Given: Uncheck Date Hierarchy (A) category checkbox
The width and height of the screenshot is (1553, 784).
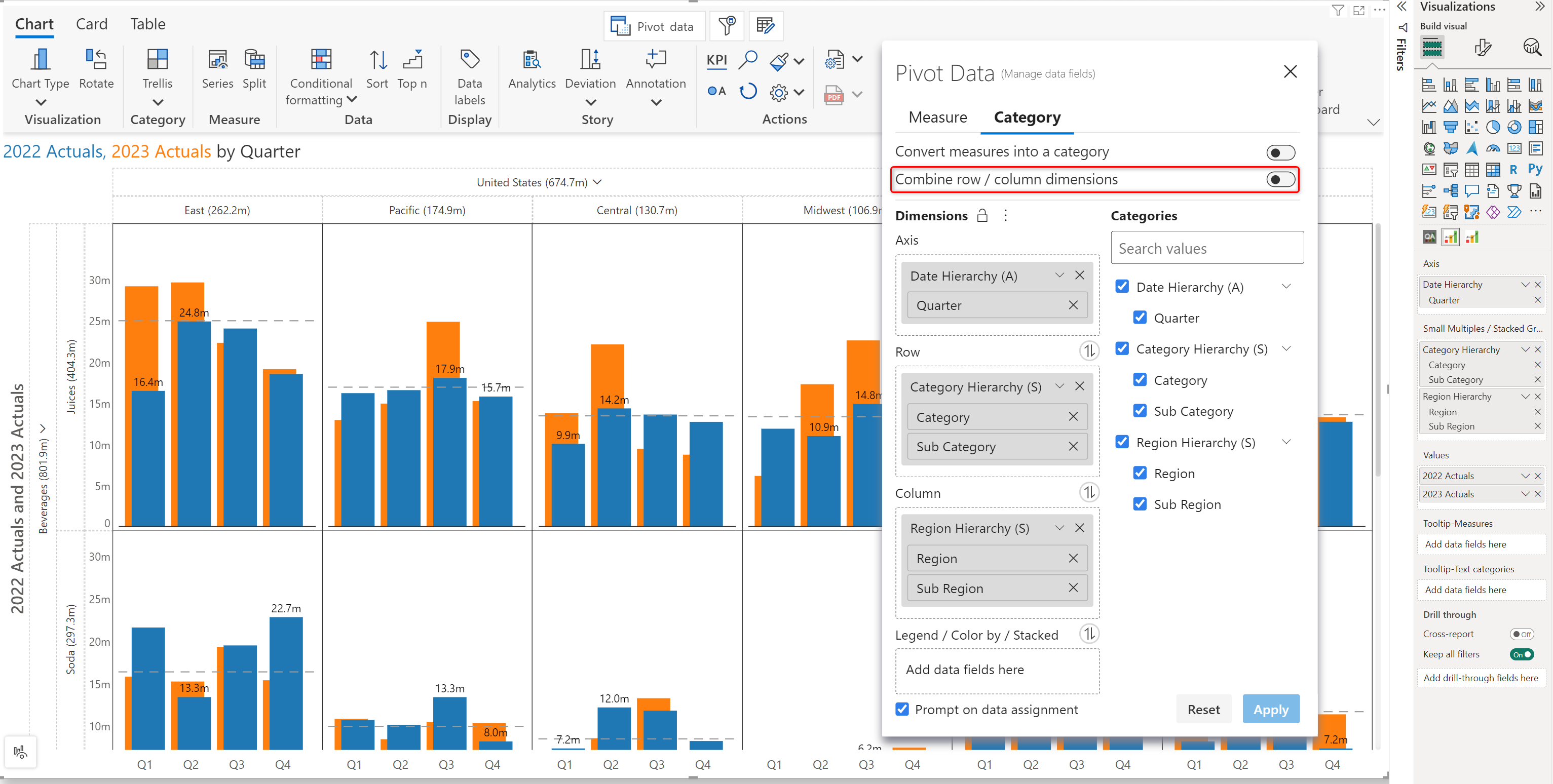Looking at the screenshot, I should (1122, 286).
